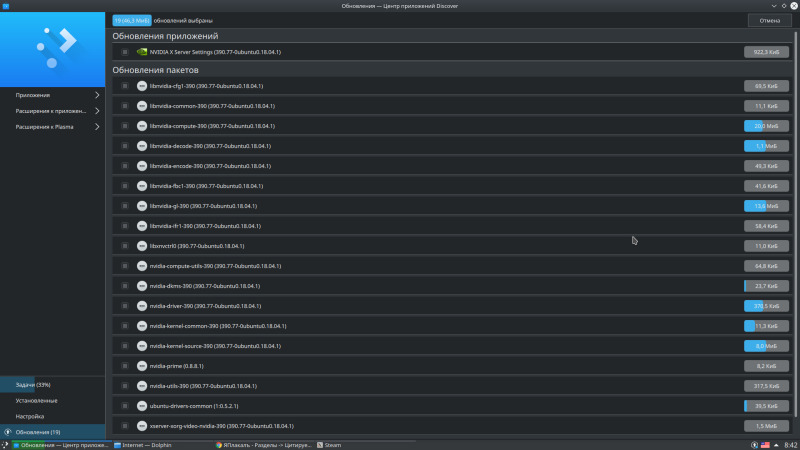
Task: Click package icon for libnvidia-encode-390
Action: click(142, 166)
